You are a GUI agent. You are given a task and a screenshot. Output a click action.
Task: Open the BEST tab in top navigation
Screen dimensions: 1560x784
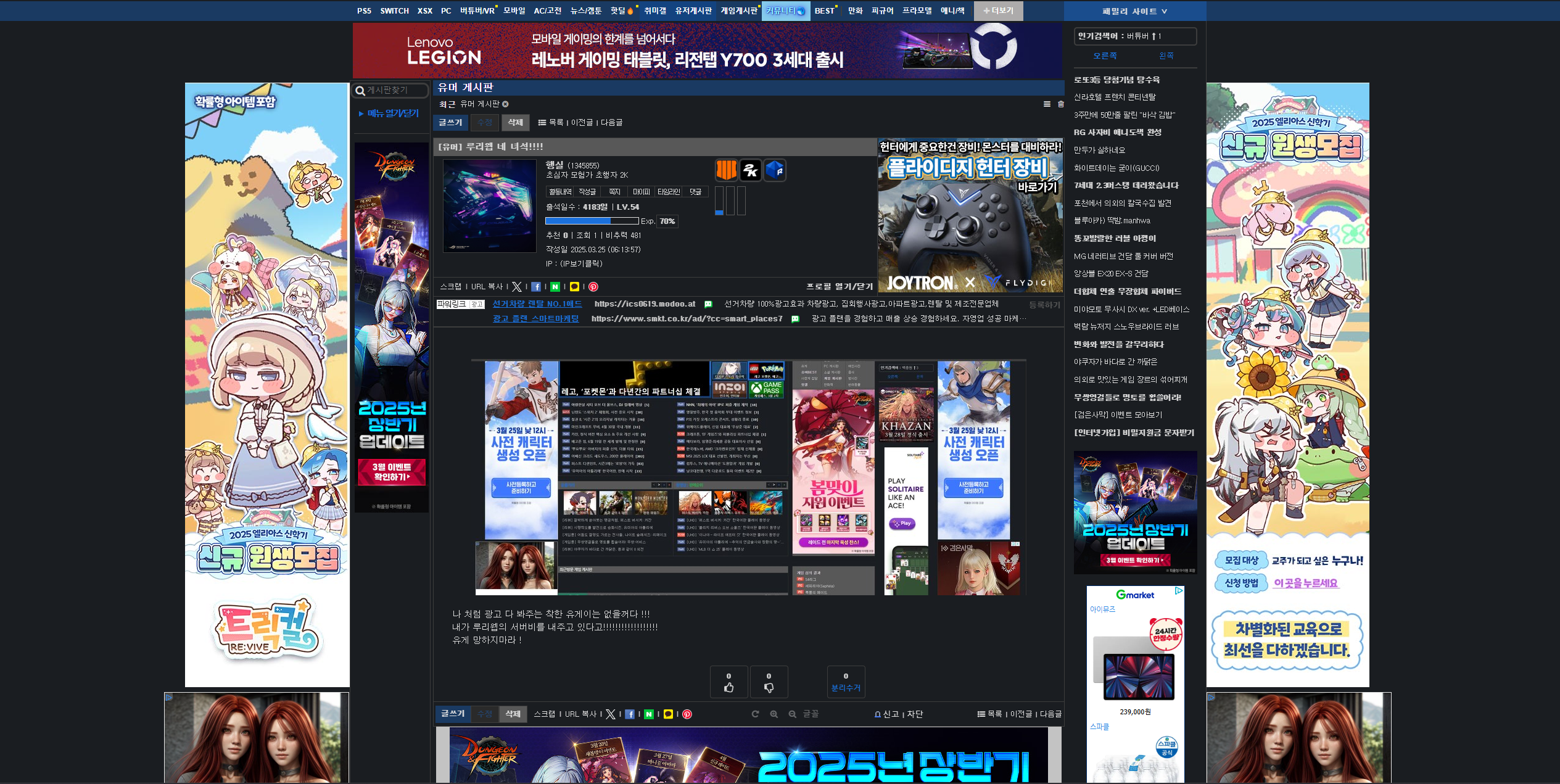[x=824, y=11]
